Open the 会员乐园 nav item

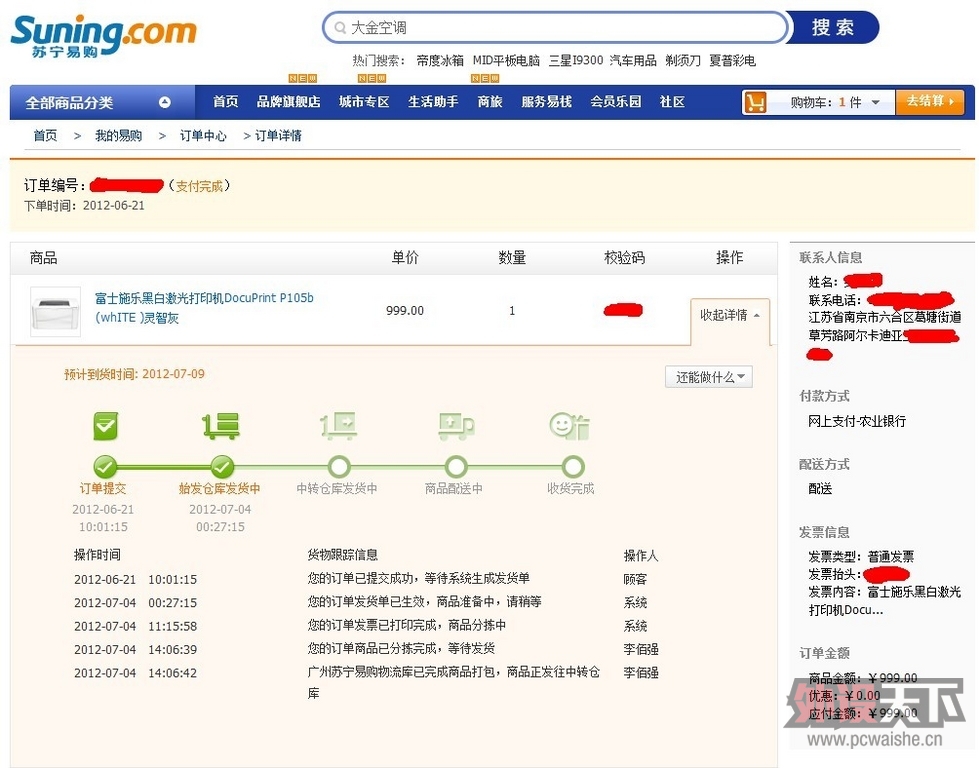click(616, 102)
